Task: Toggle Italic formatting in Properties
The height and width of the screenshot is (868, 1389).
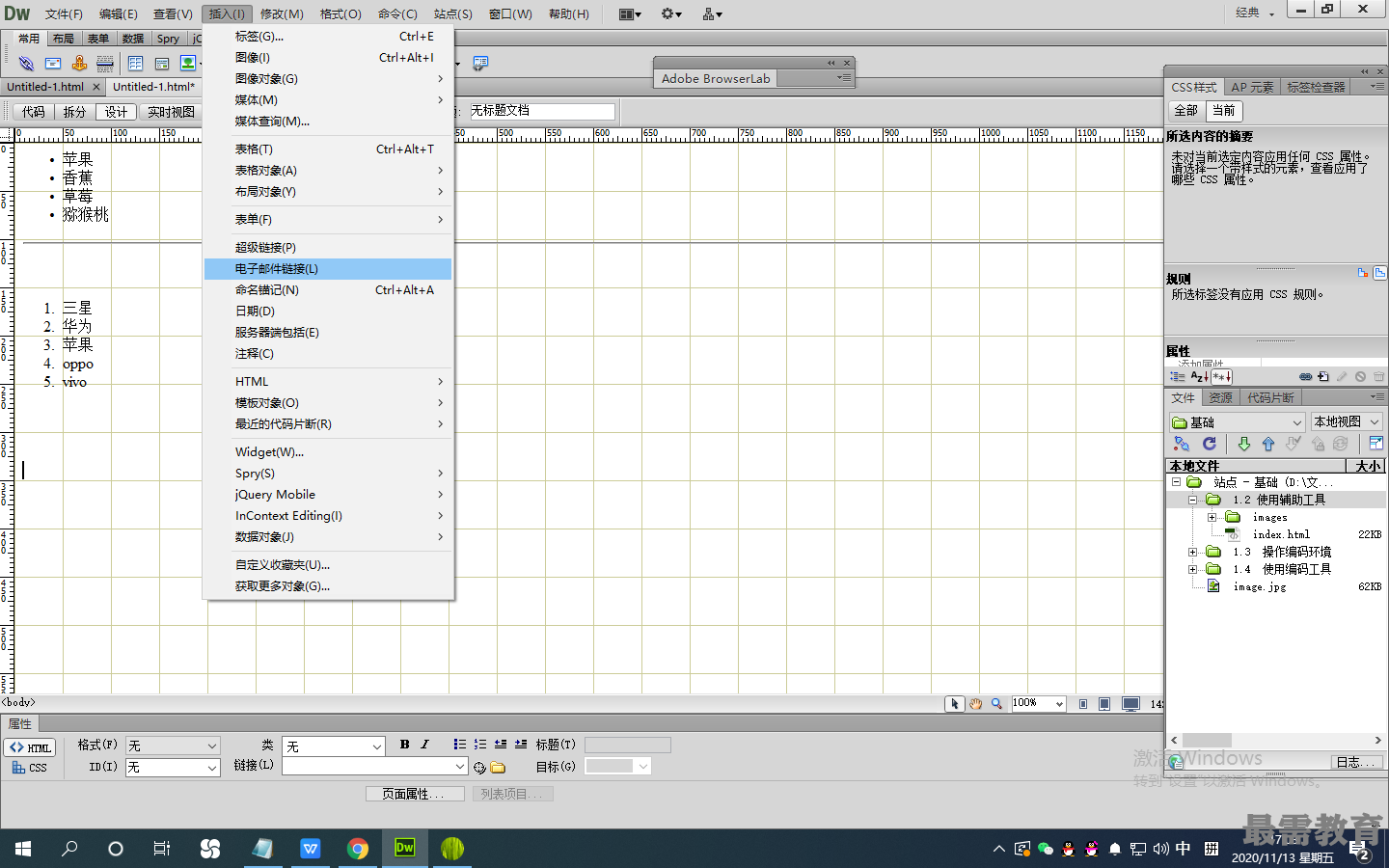Action: (x=424, y=745)
